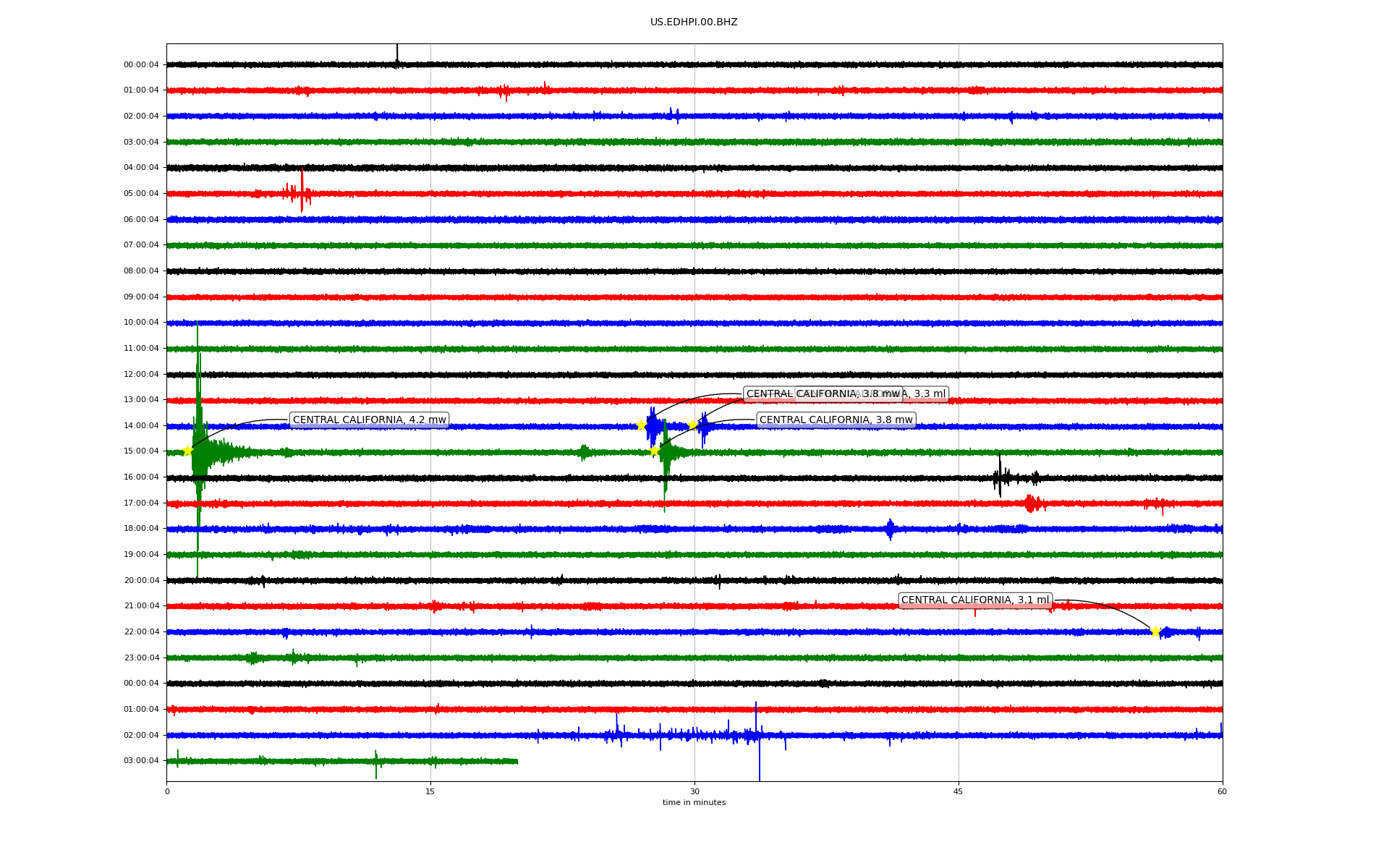Click the black spike cluster on the 16:00:04 trace

tap(1001, 477)
